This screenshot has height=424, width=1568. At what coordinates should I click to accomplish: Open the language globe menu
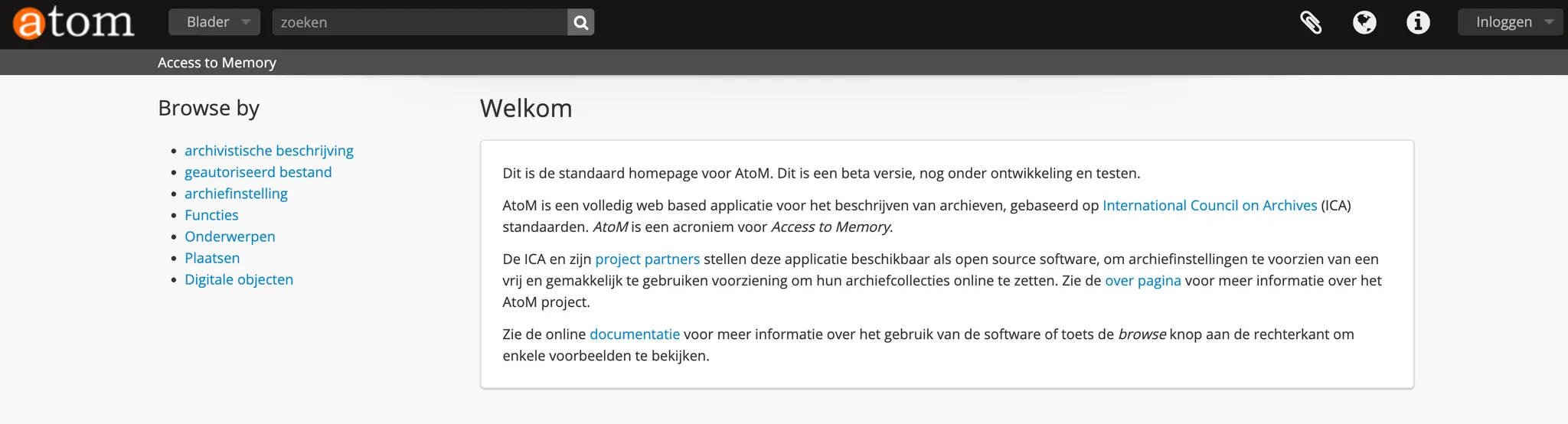(x=1364, y=22)
